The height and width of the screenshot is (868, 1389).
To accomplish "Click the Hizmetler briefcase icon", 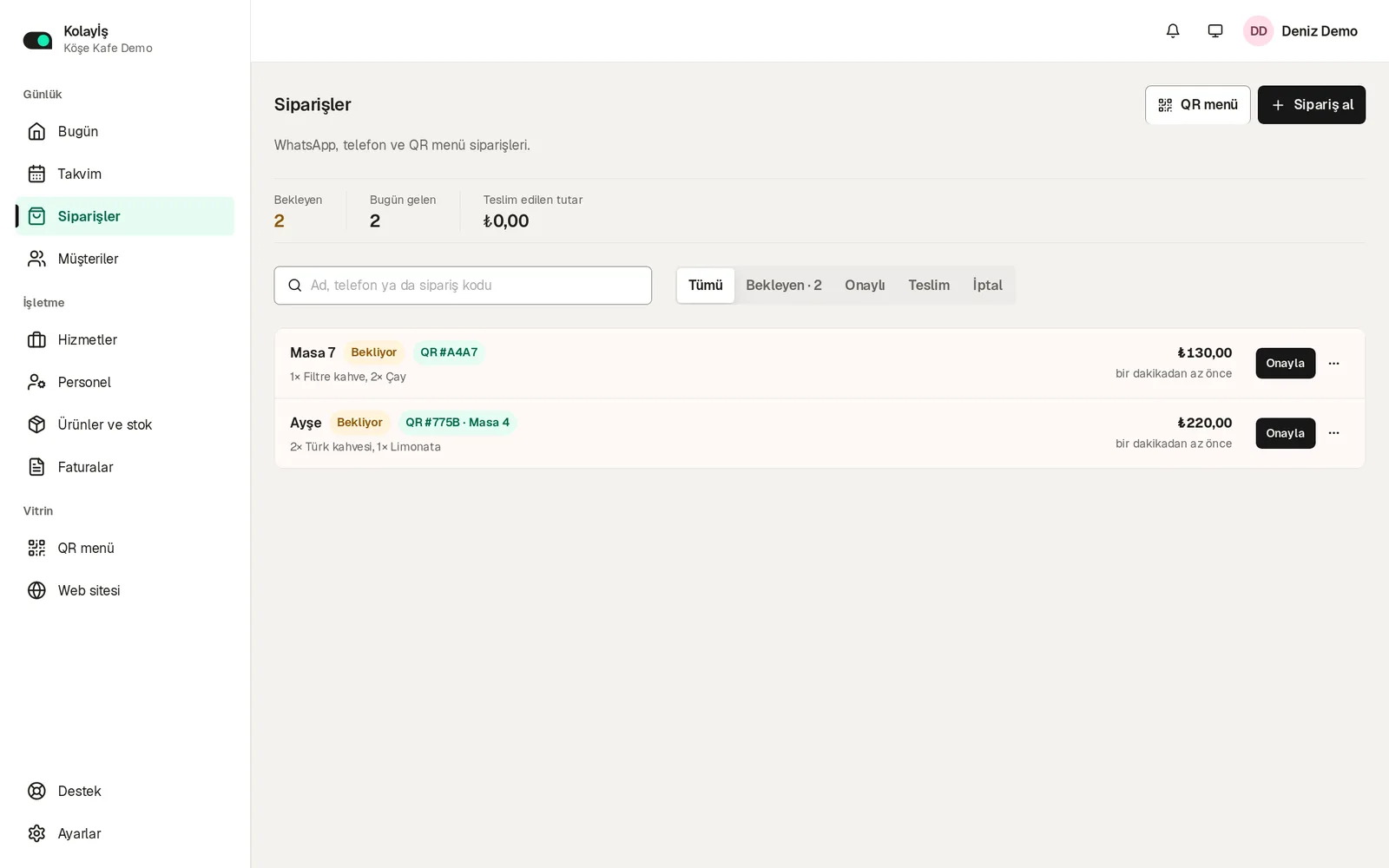I will pos(36,339).
